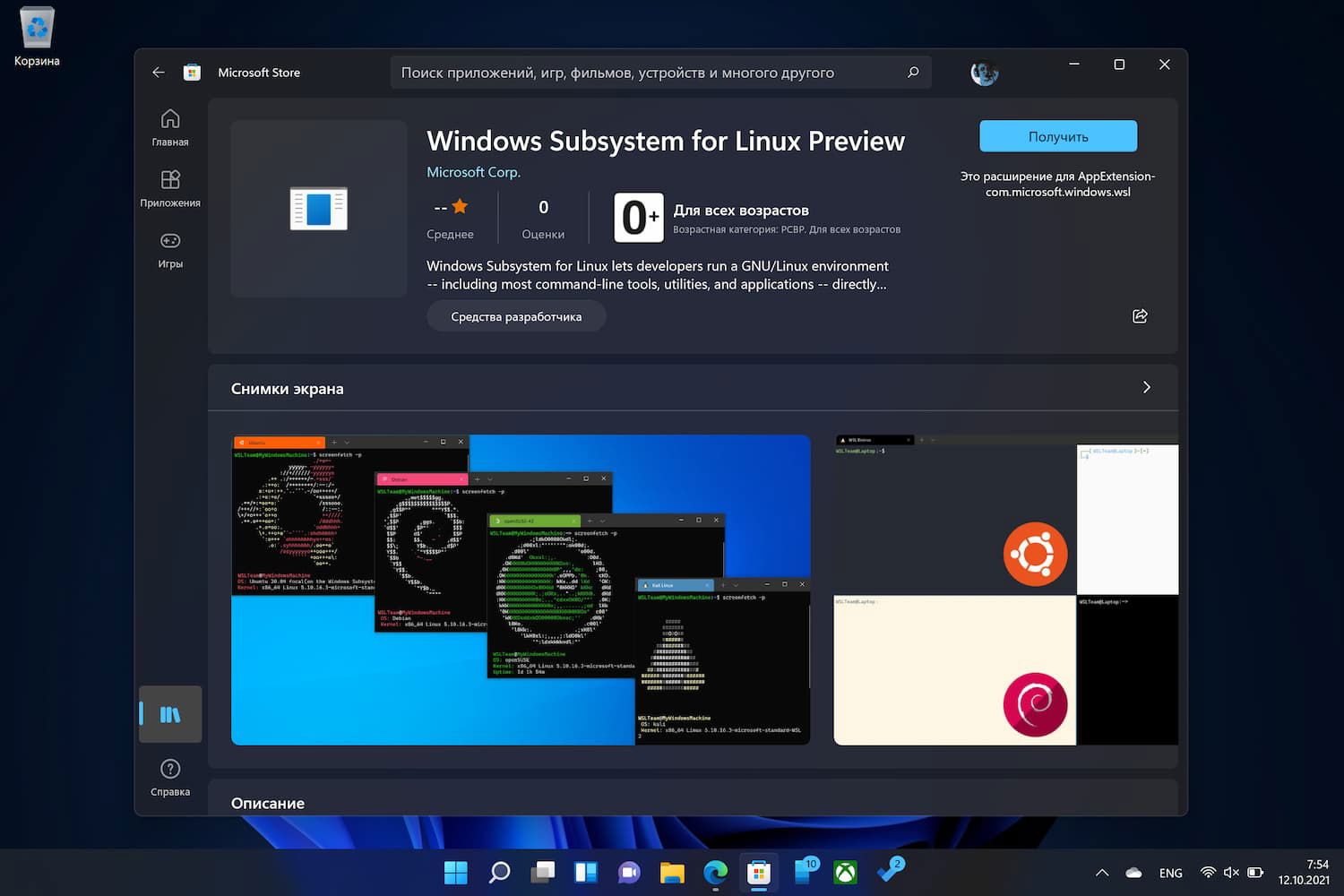Viewport: 1344px width, 896px height.
Task: Open the Xbox app on taskbar
Action: coord(845,872)
